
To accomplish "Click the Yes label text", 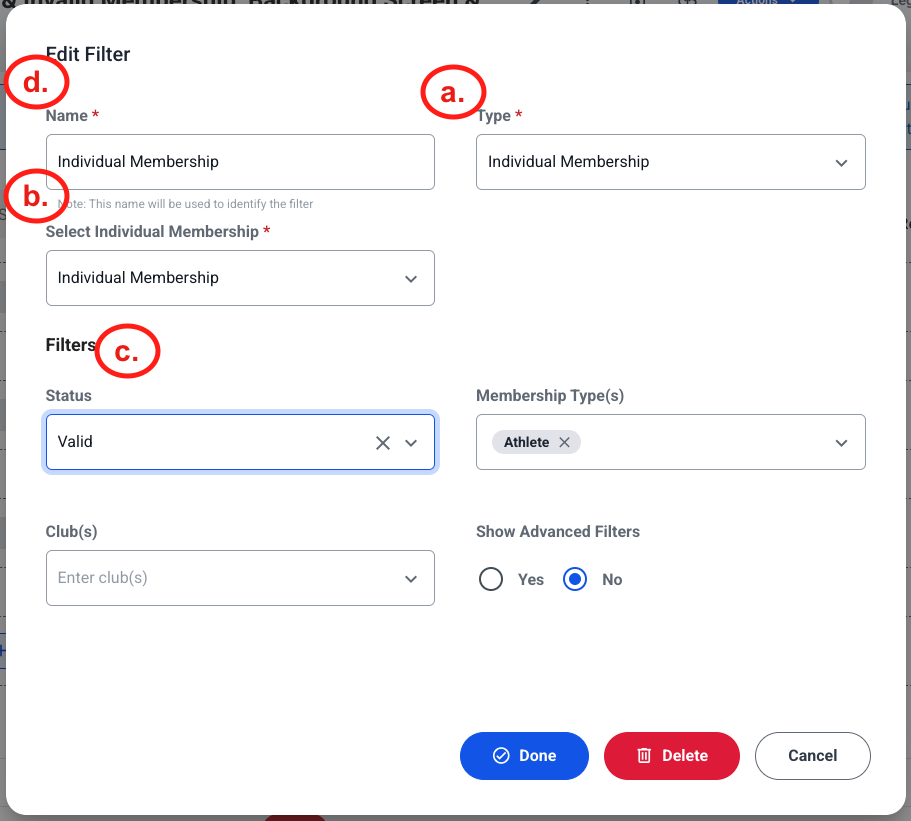I will tap(531, 579).
